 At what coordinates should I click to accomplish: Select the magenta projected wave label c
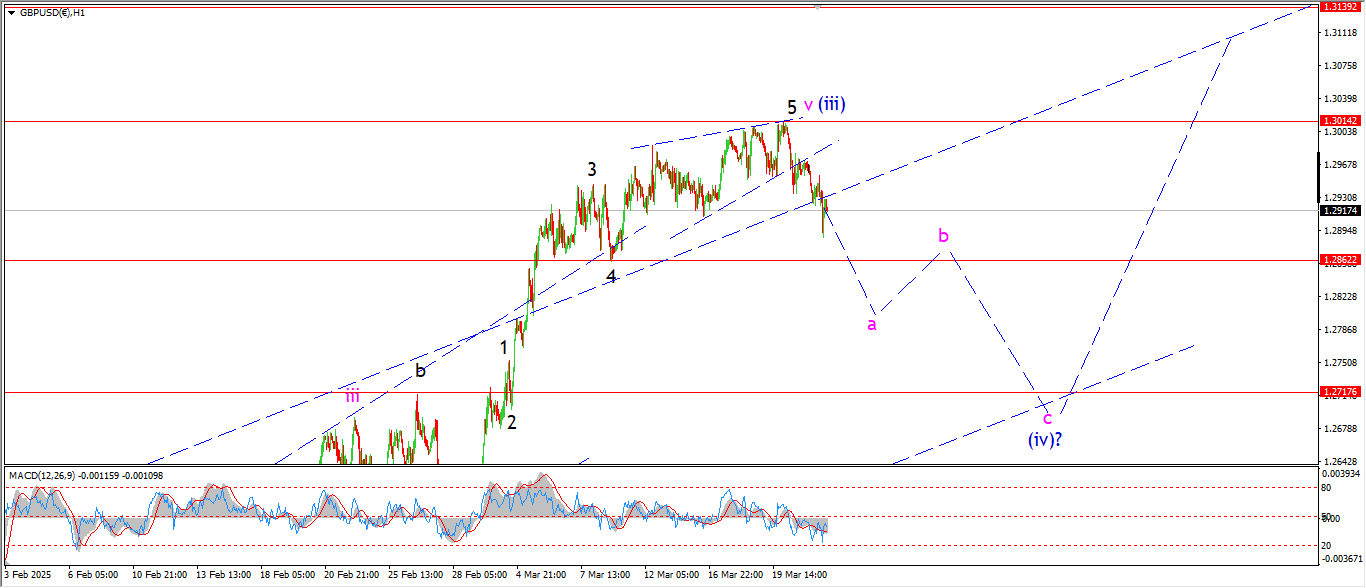point(1047,417)
